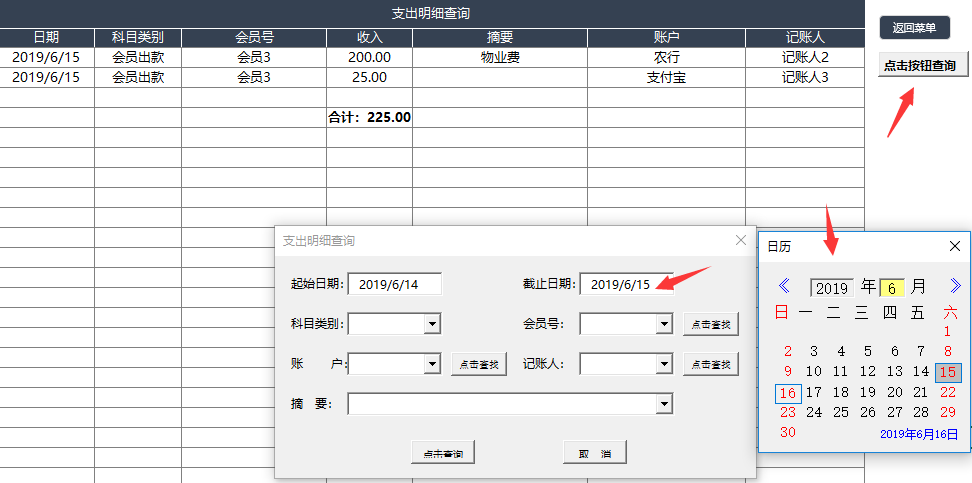Image resolution: width=972 pixels, height=483 pixels.
Task: Open the 账户 dropdown
Action: pyautogui.click(x=433, y=364)
